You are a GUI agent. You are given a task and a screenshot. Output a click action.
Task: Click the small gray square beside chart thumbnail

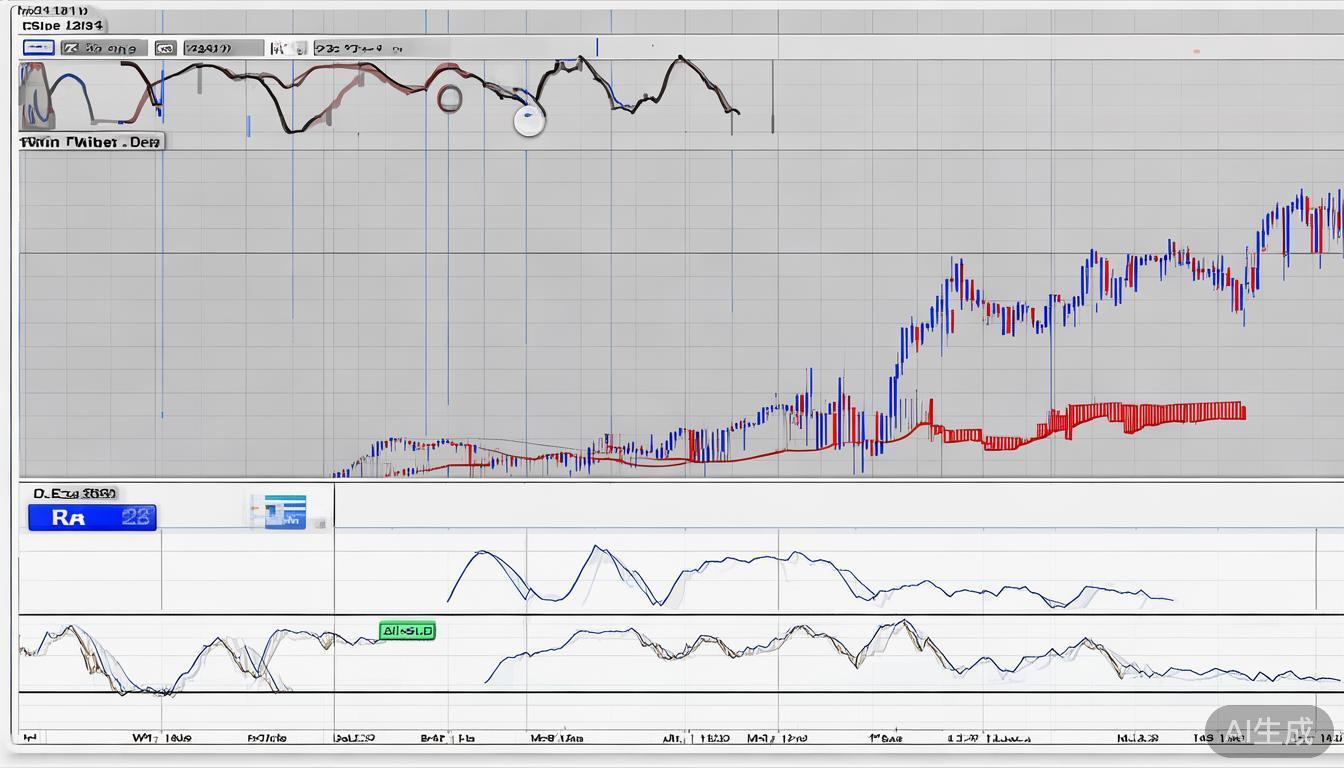pyautogui.click(x=320, y=522)
